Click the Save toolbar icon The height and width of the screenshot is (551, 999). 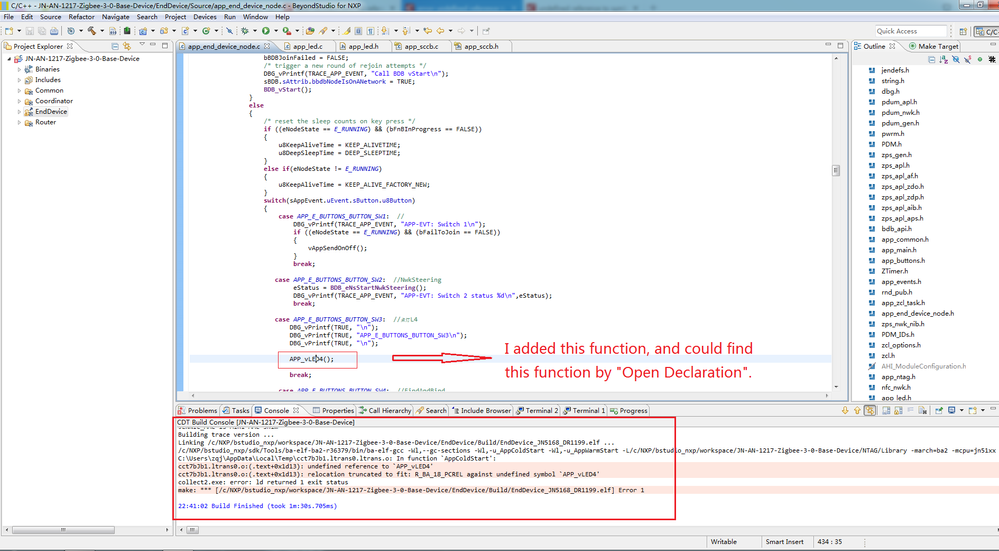29,31
